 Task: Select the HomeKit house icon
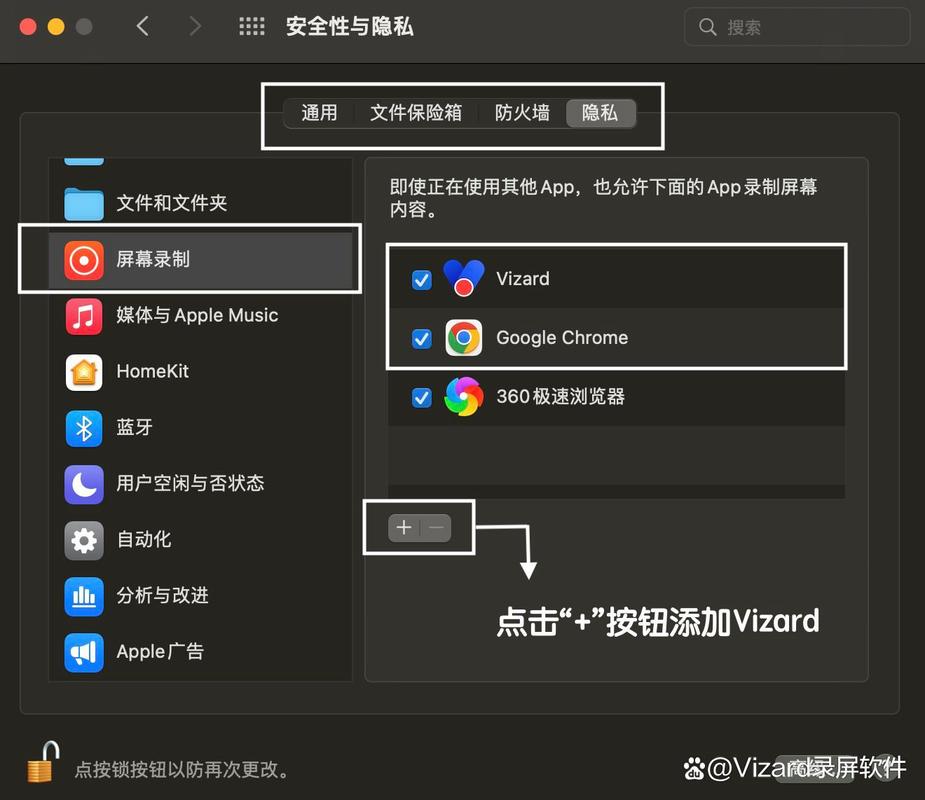(84, 372)
